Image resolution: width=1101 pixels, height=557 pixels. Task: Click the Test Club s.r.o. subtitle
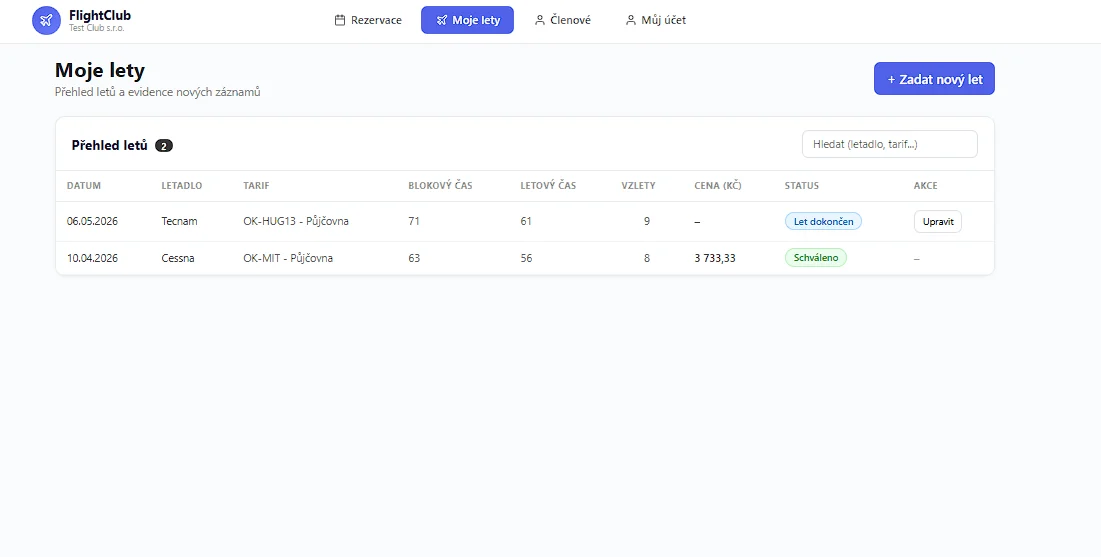pos(96,28)
